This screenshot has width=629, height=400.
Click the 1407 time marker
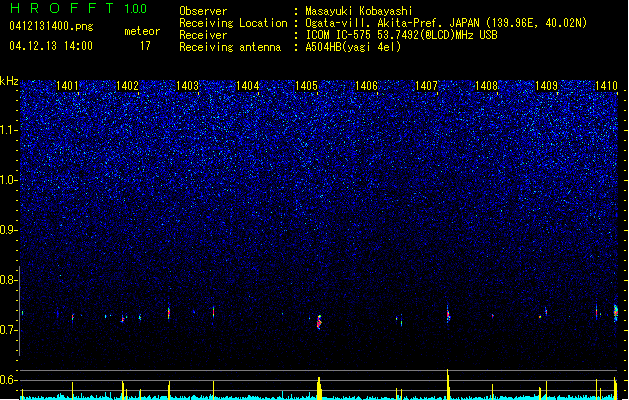426,85
